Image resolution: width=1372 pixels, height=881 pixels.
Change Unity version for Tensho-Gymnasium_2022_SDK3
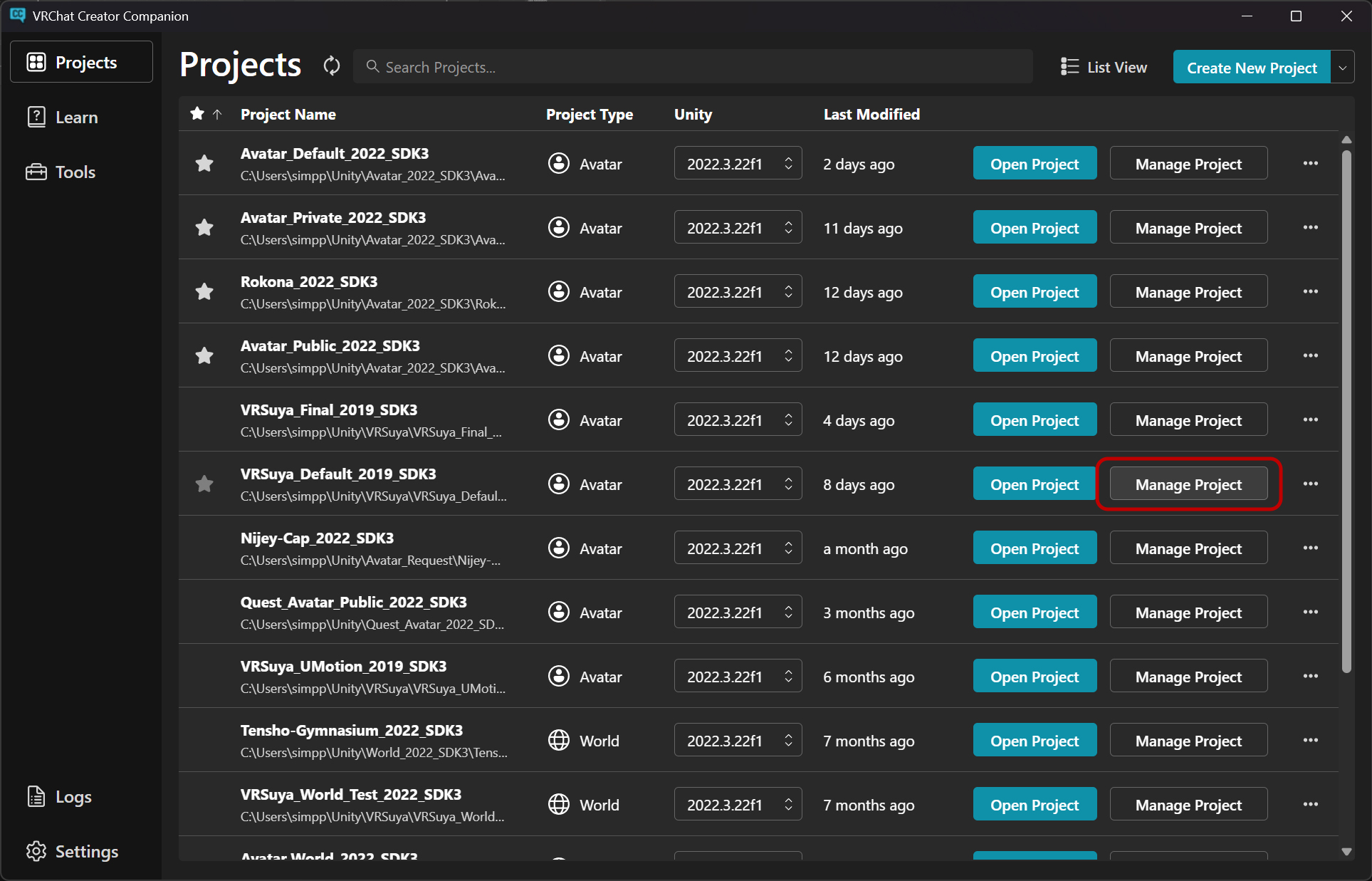pyautogui.click(x=738, y=740)
